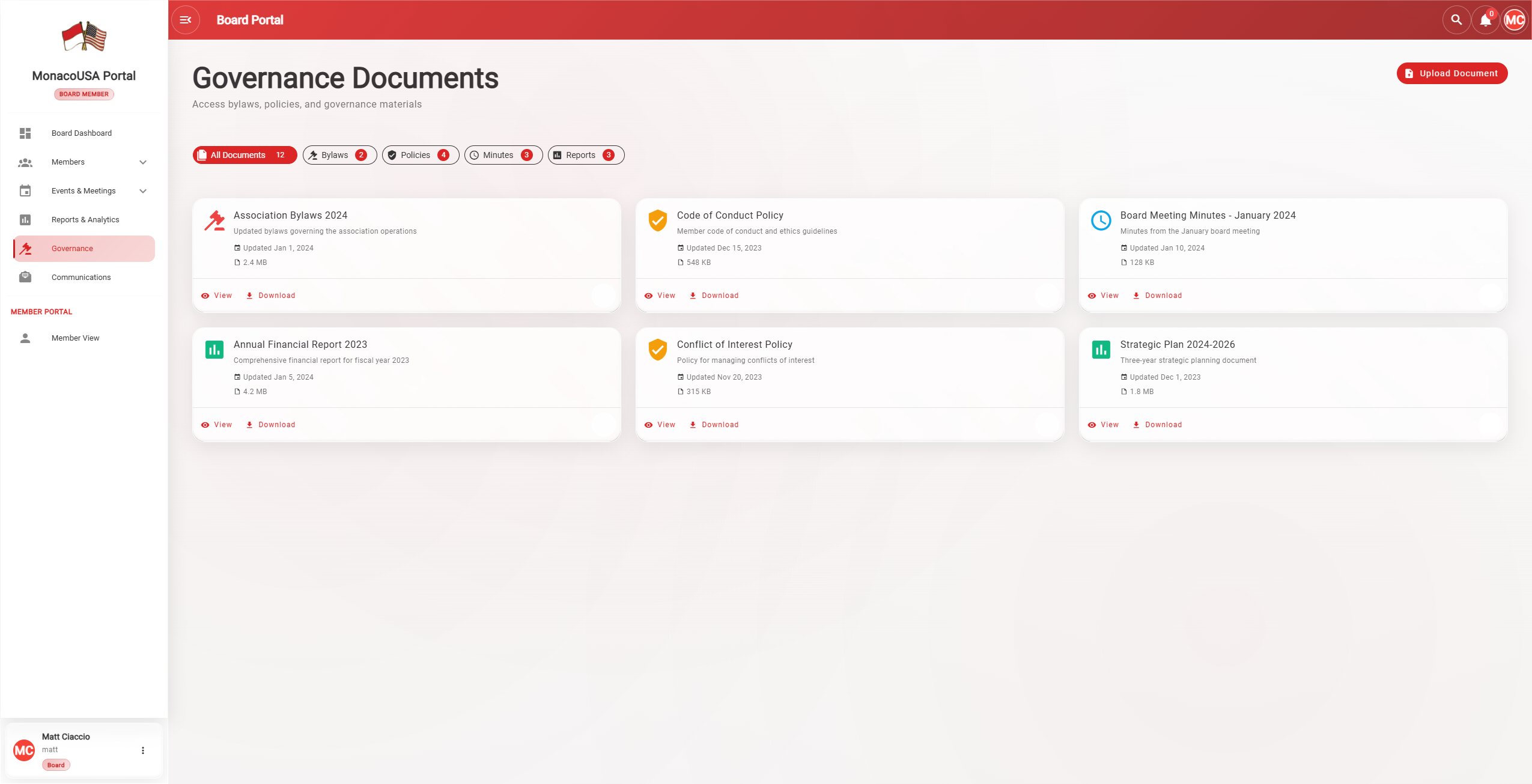This screenshot has width=1532, height=784.
Task: Switch to Member View
Action: click(75, 338)
